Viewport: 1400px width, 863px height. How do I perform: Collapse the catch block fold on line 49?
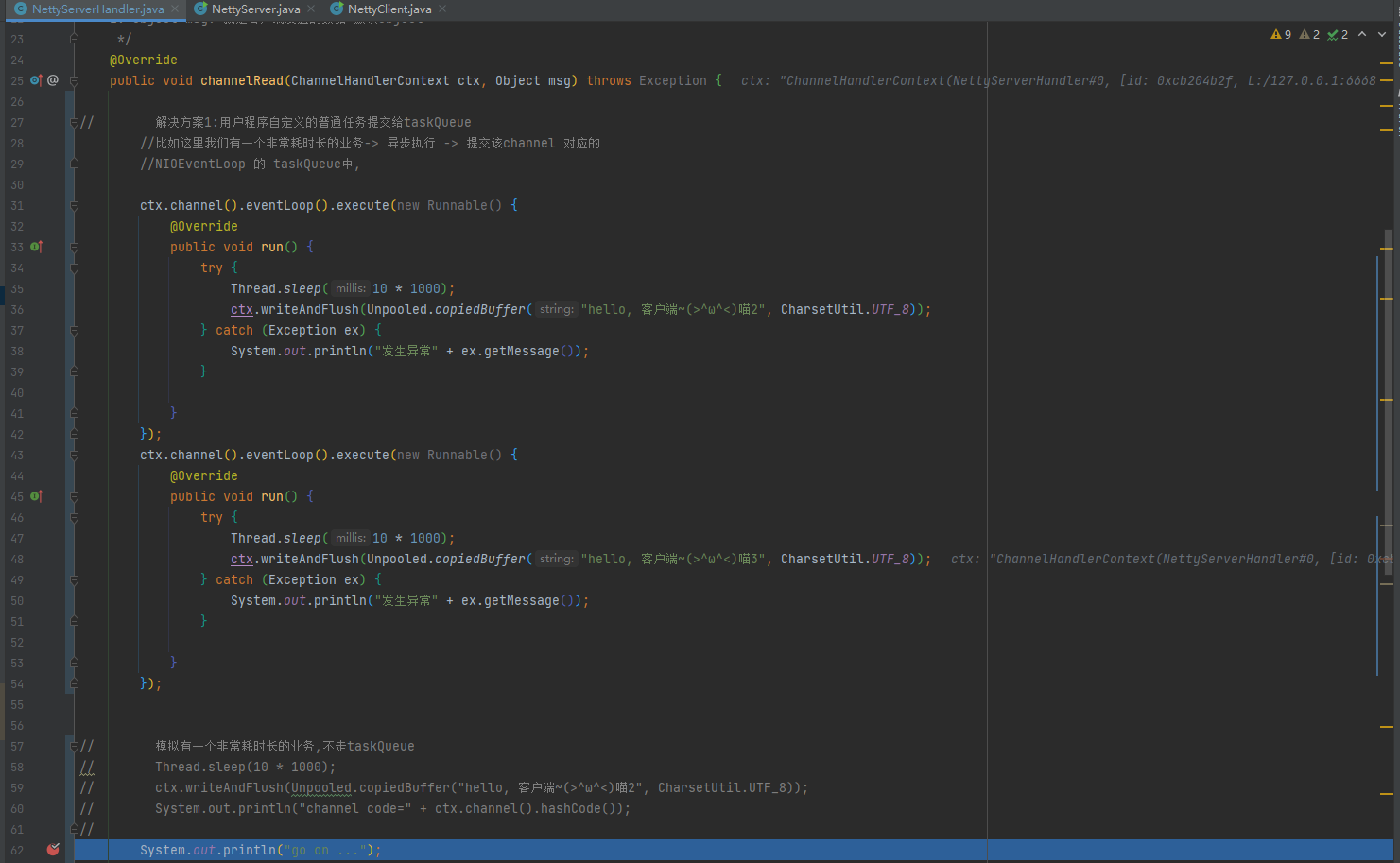[74, 579]
